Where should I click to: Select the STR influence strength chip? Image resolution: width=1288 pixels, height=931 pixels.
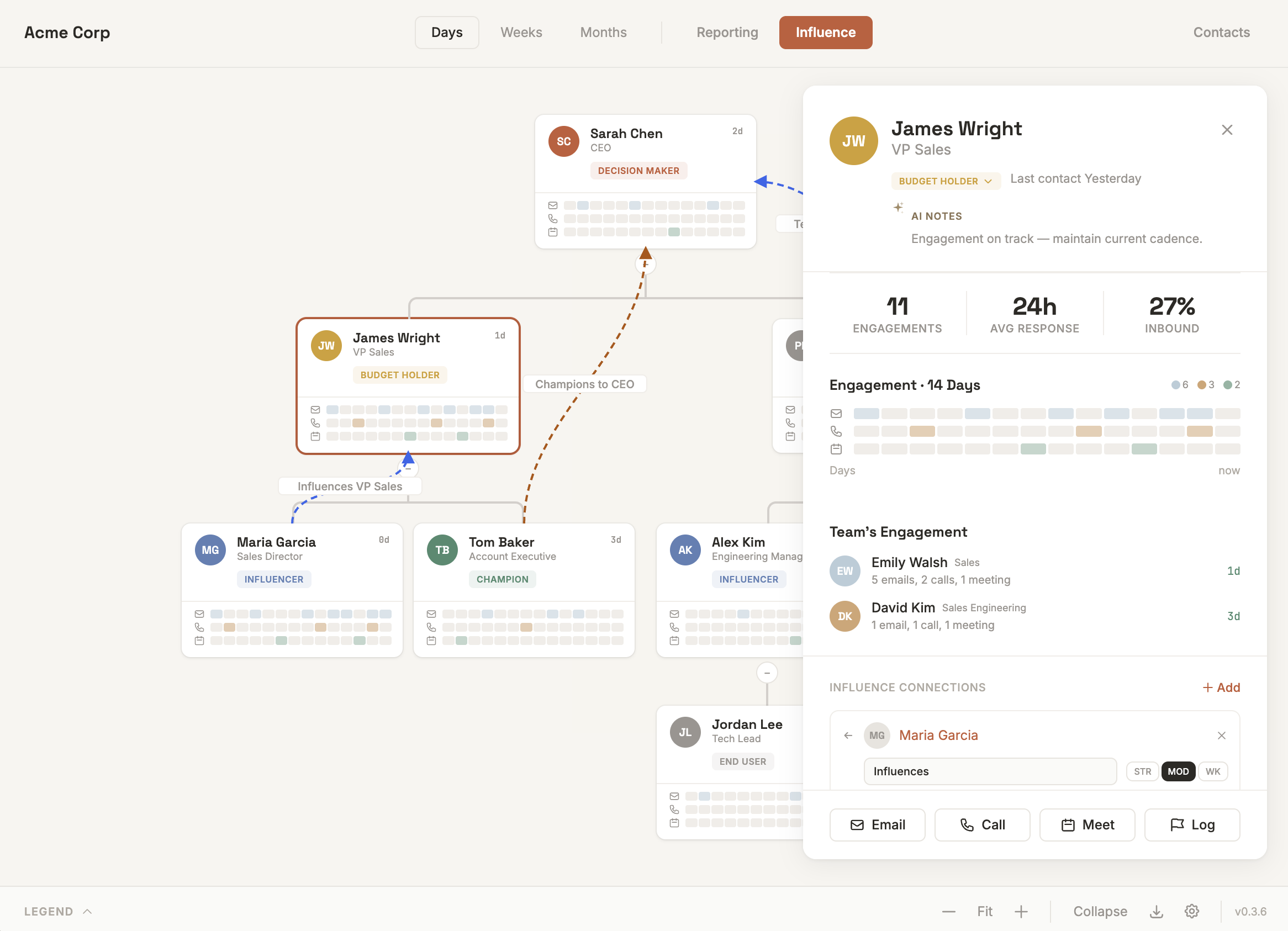pos(1143,771)
